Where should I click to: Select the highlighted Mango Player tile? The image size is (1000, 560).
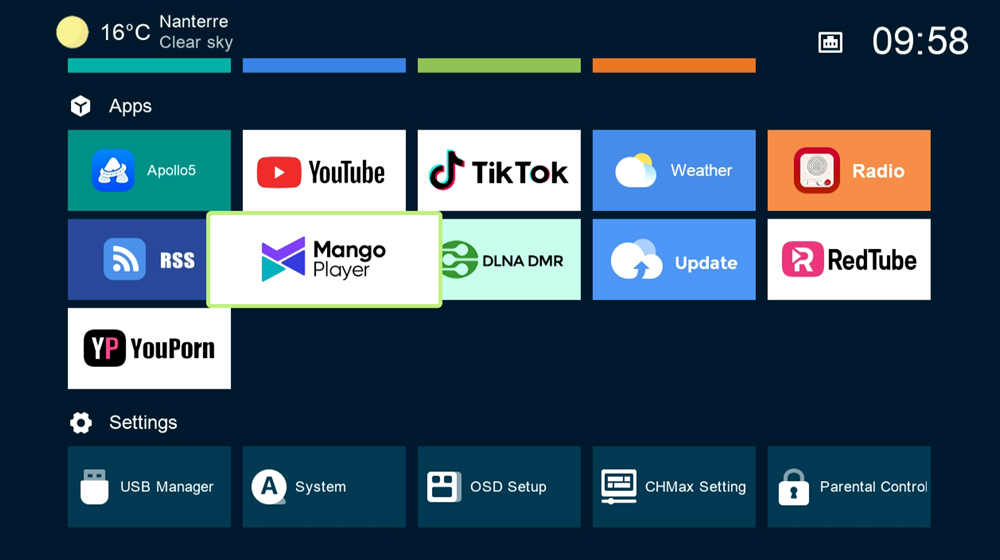point(324,260)
